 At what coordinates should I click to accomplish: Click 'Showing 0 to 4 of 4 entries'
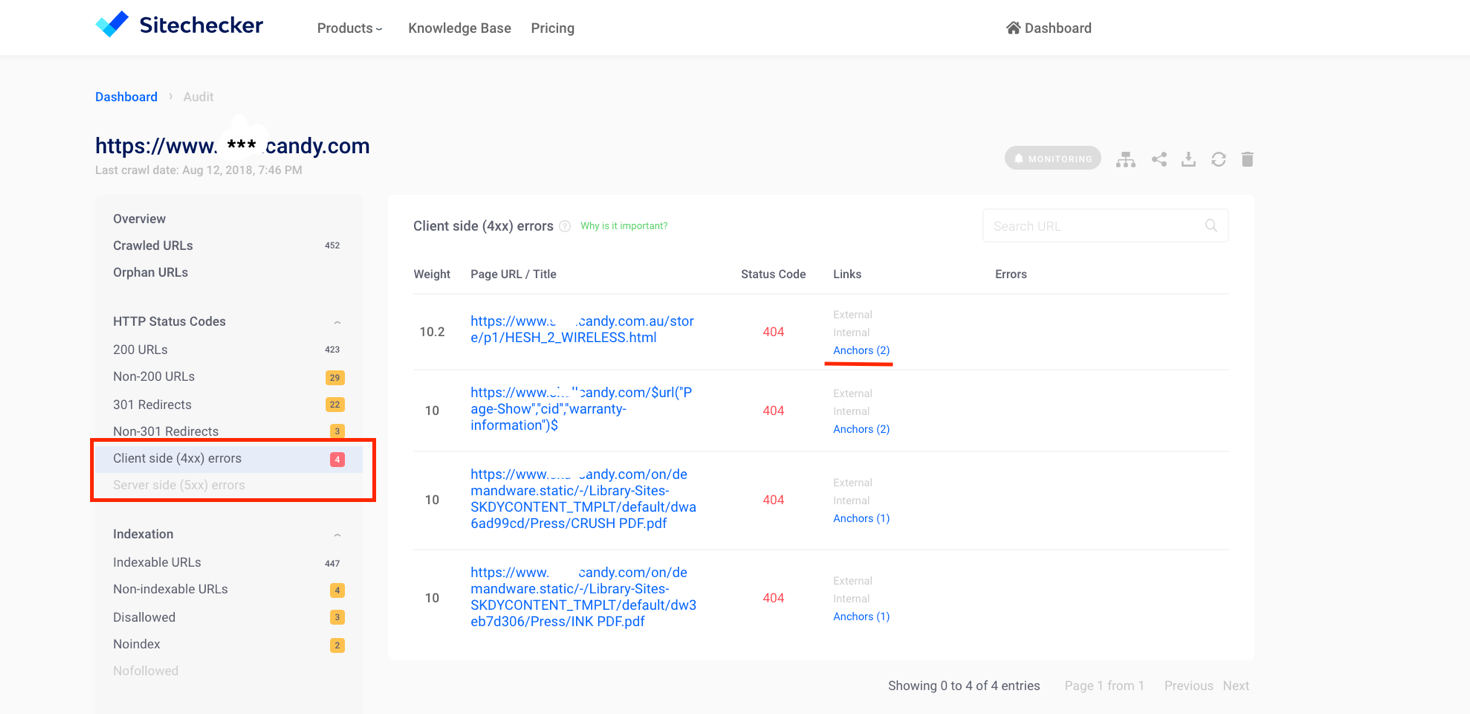[964, 686]
